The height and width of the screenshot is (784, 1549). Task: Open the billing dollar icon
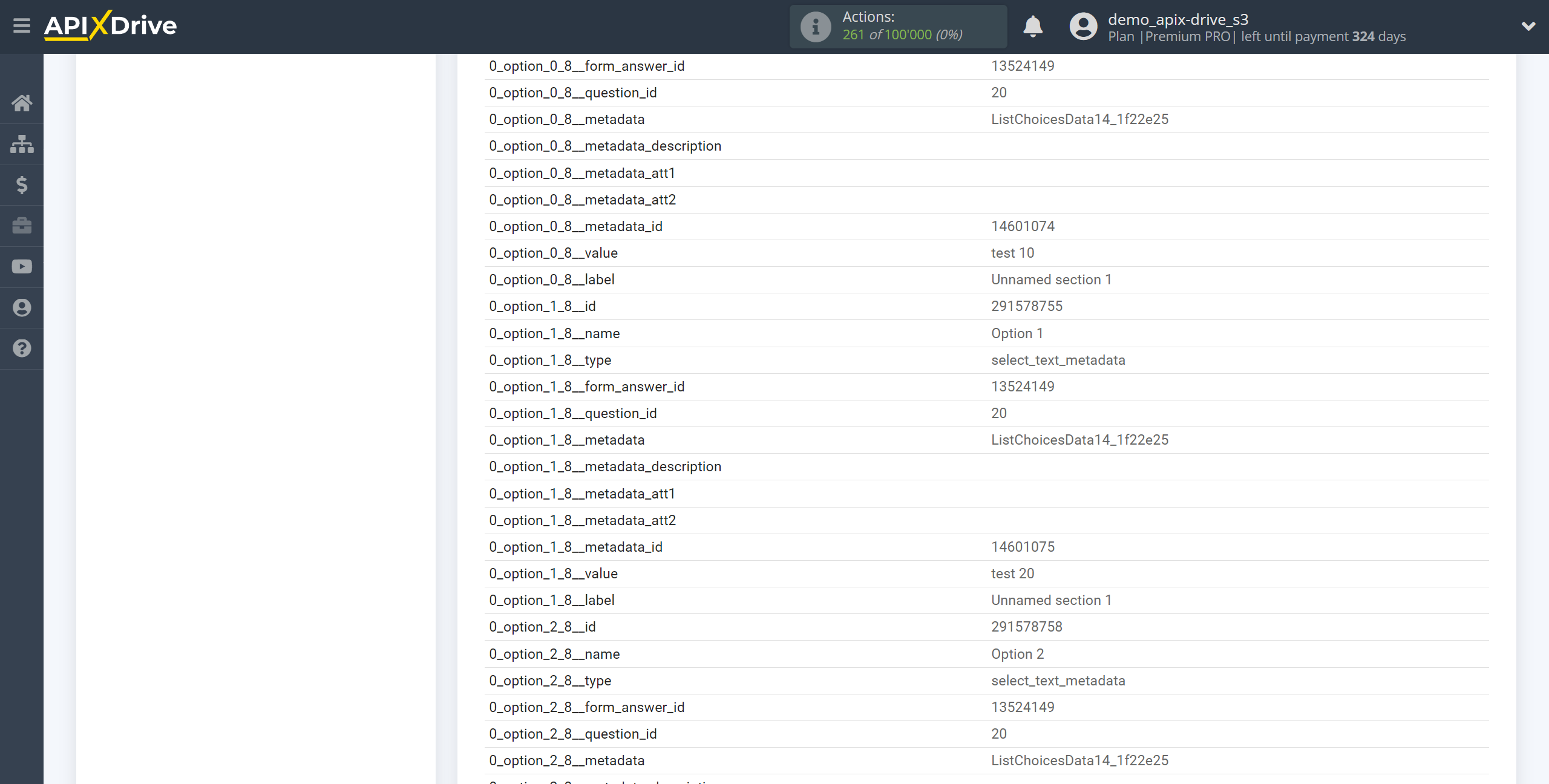point(22,185)
